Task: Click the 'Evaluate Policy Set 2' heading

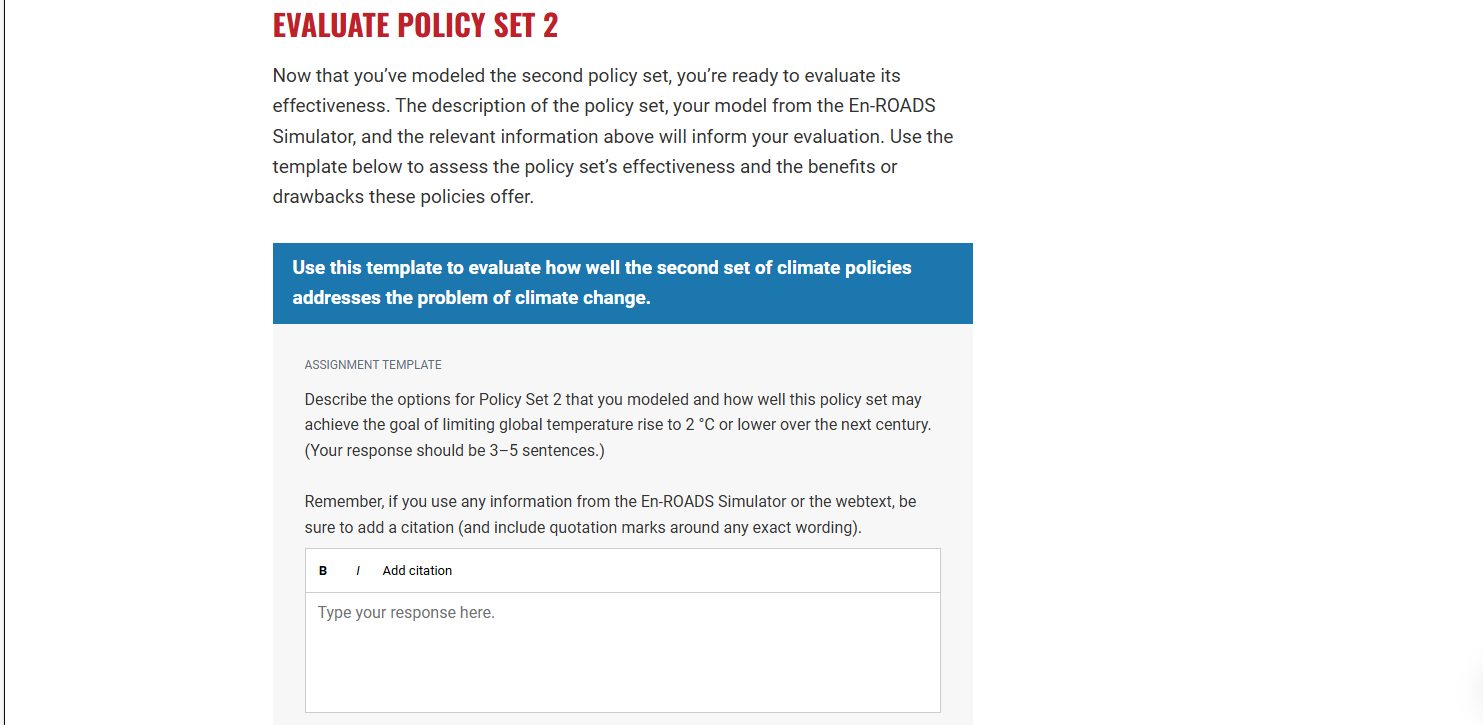Action: [x=415, y=25]
